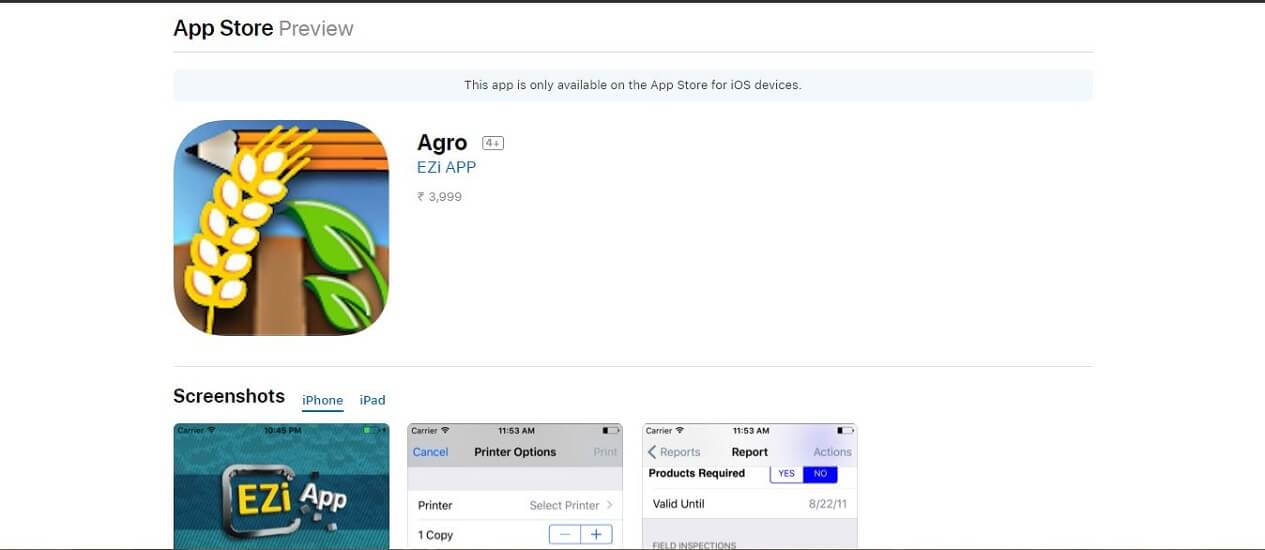This screenshot has width=1265, height=550.
Task: Click the Valid Until date 8/22/11
Action: point(827,504)
